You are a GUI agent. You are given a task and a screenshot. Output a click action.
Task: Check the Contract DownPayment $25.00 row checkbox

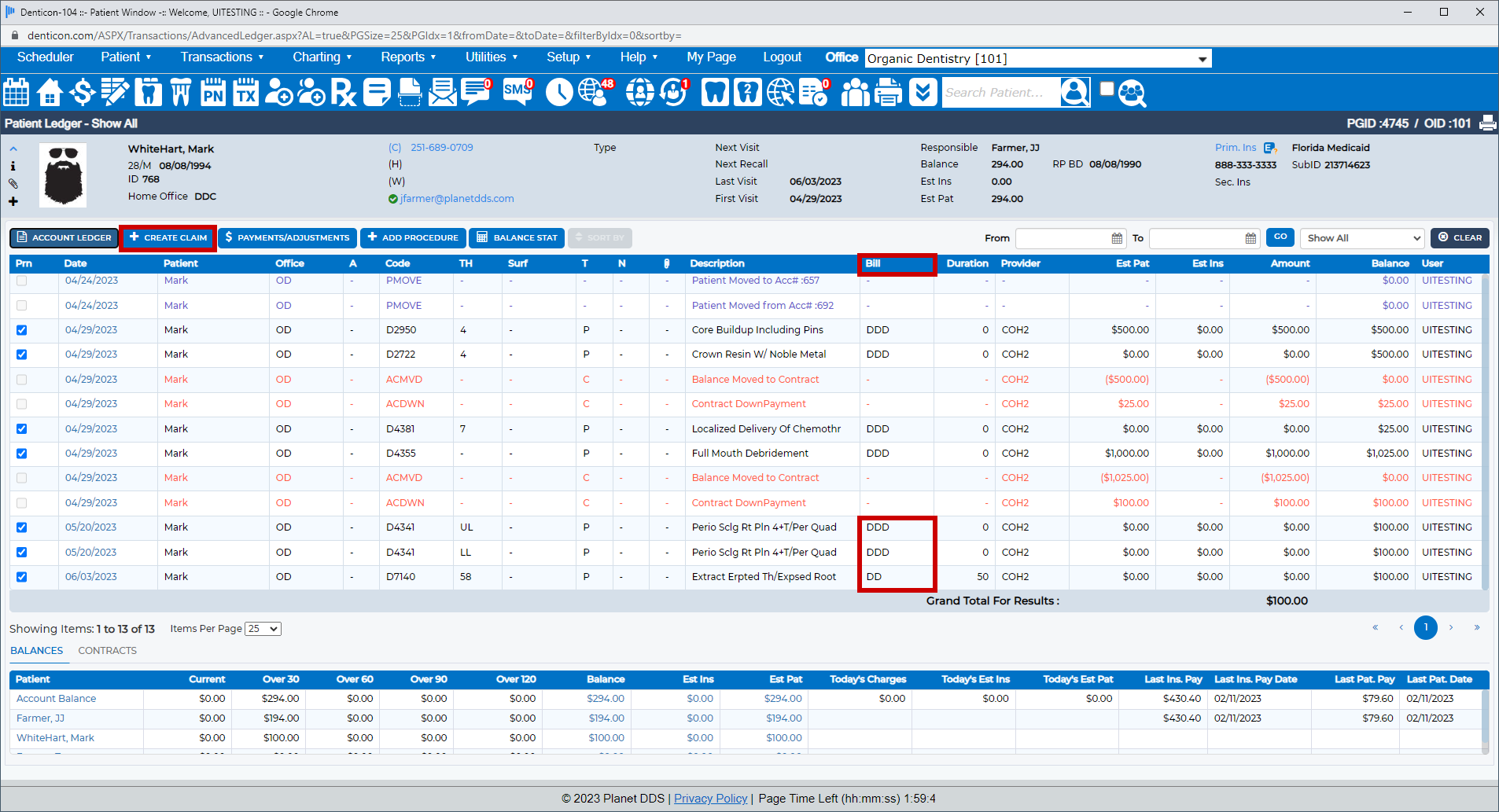pos(22,404)
